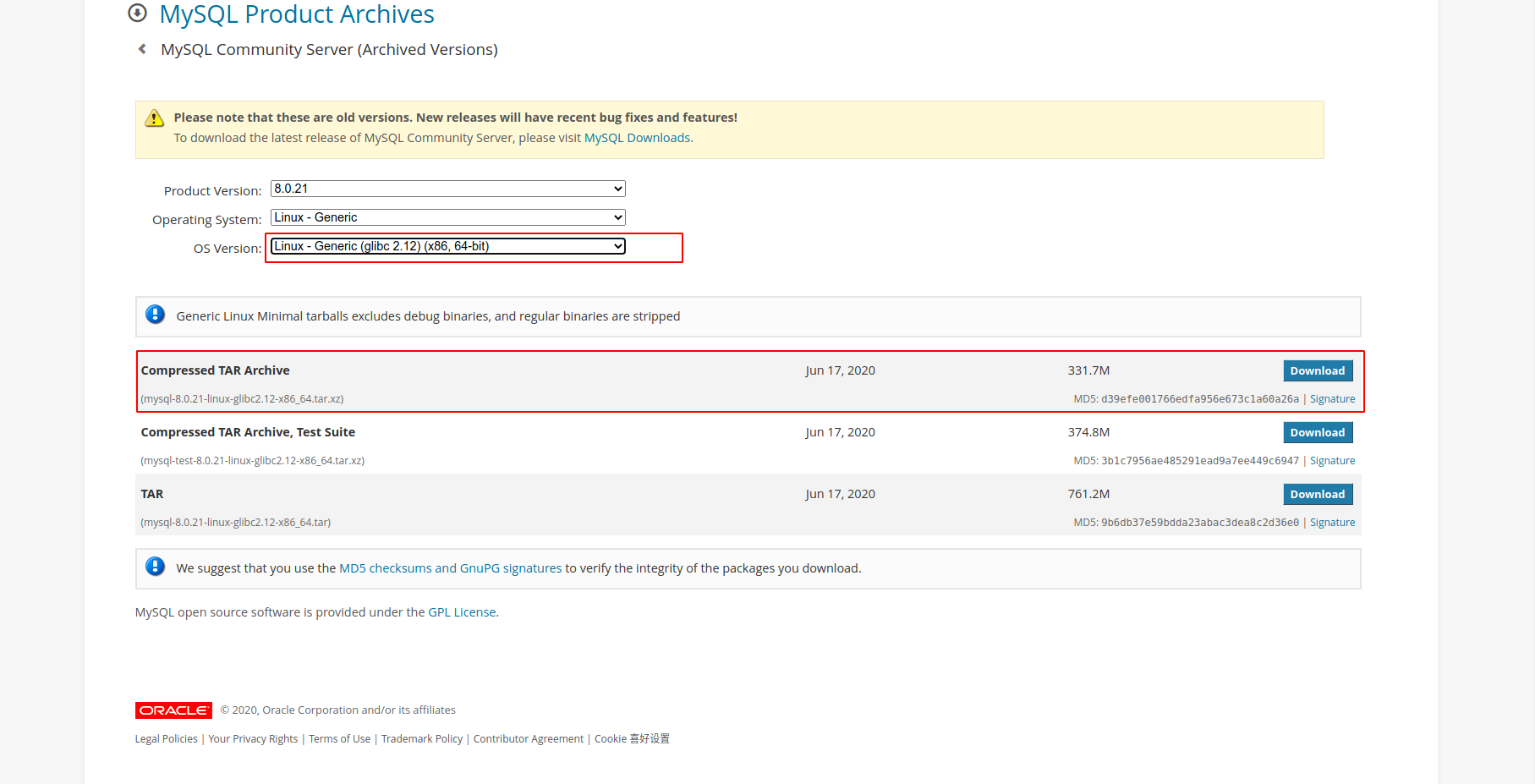Follow the MySQL Downloads link
This screenshot has width=1535, height=784.
click(637, 138)
